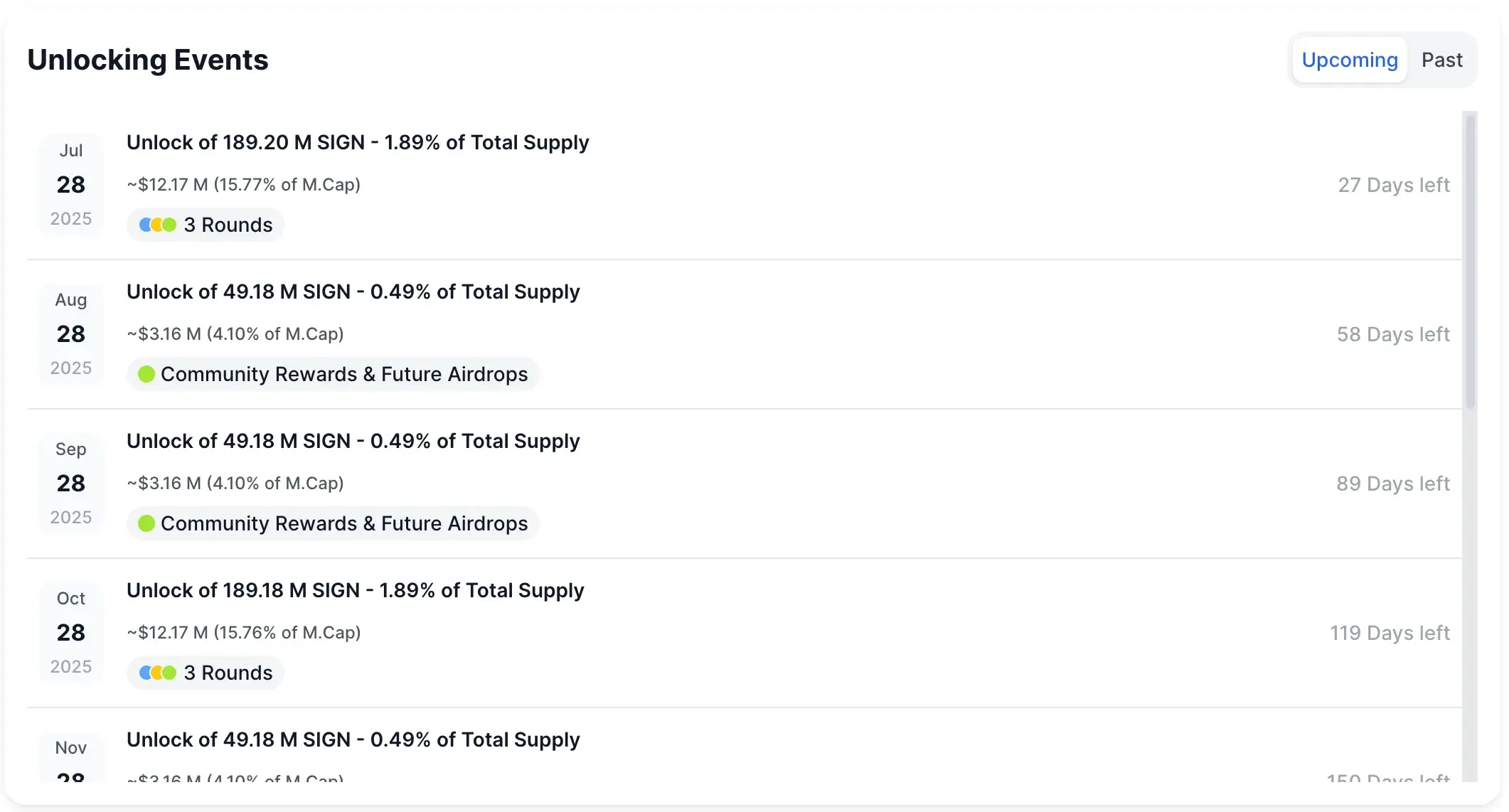Screen dimensions: 1509x812
Task: Open the November 49.18 M SIGN unlock
Action: pos(353,740)
